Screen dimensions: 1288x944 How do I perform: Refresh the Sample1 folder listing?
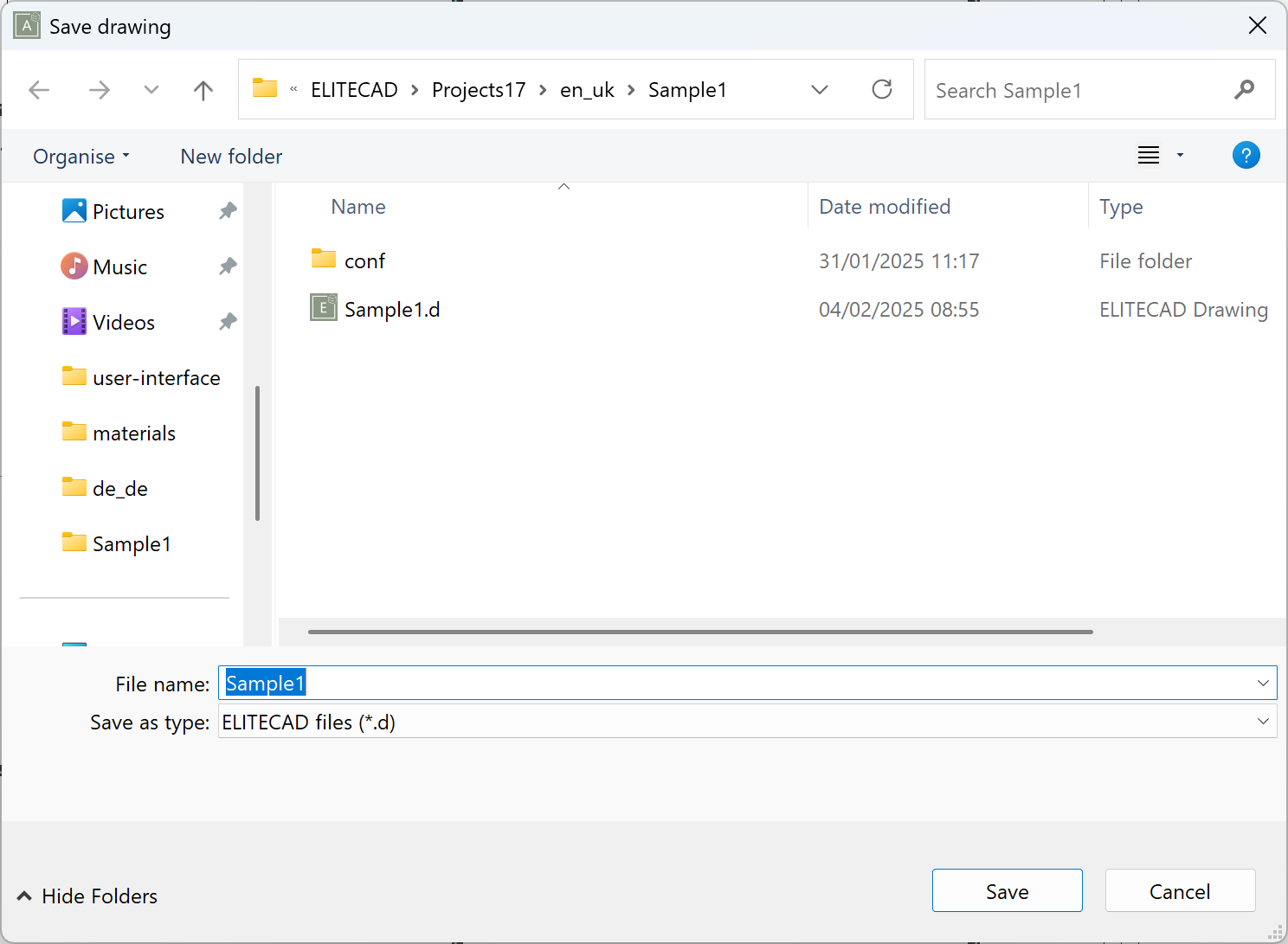(x=881, y=90)
